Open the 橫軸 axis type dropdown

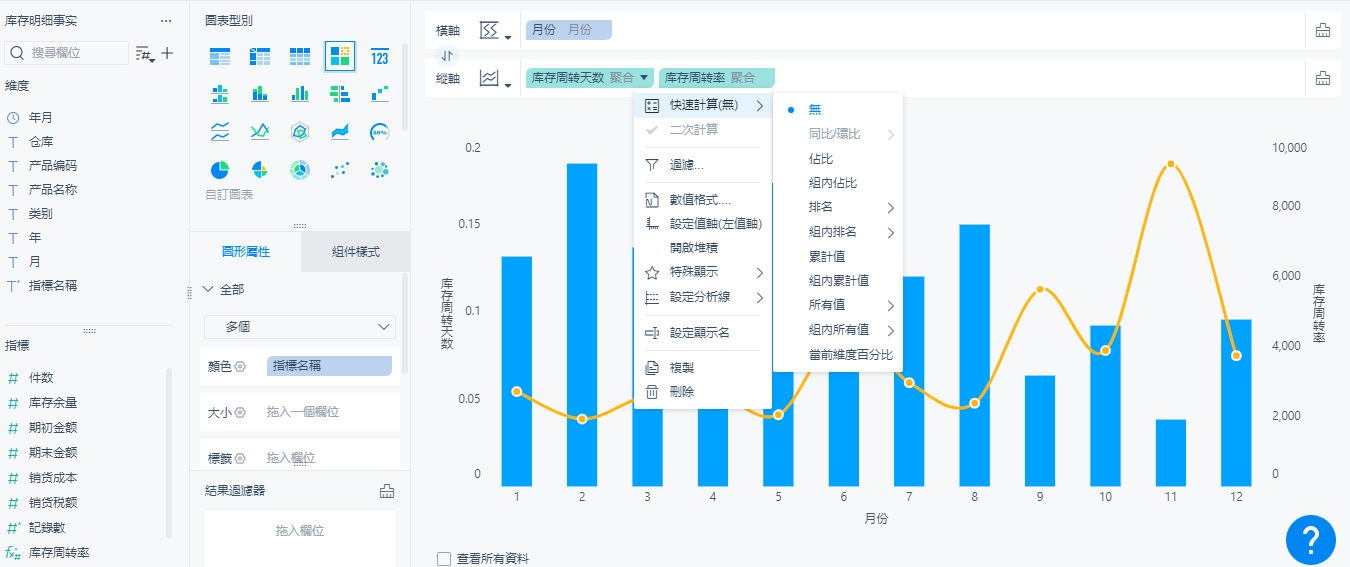pyautogui.click(x=495, y=31)
